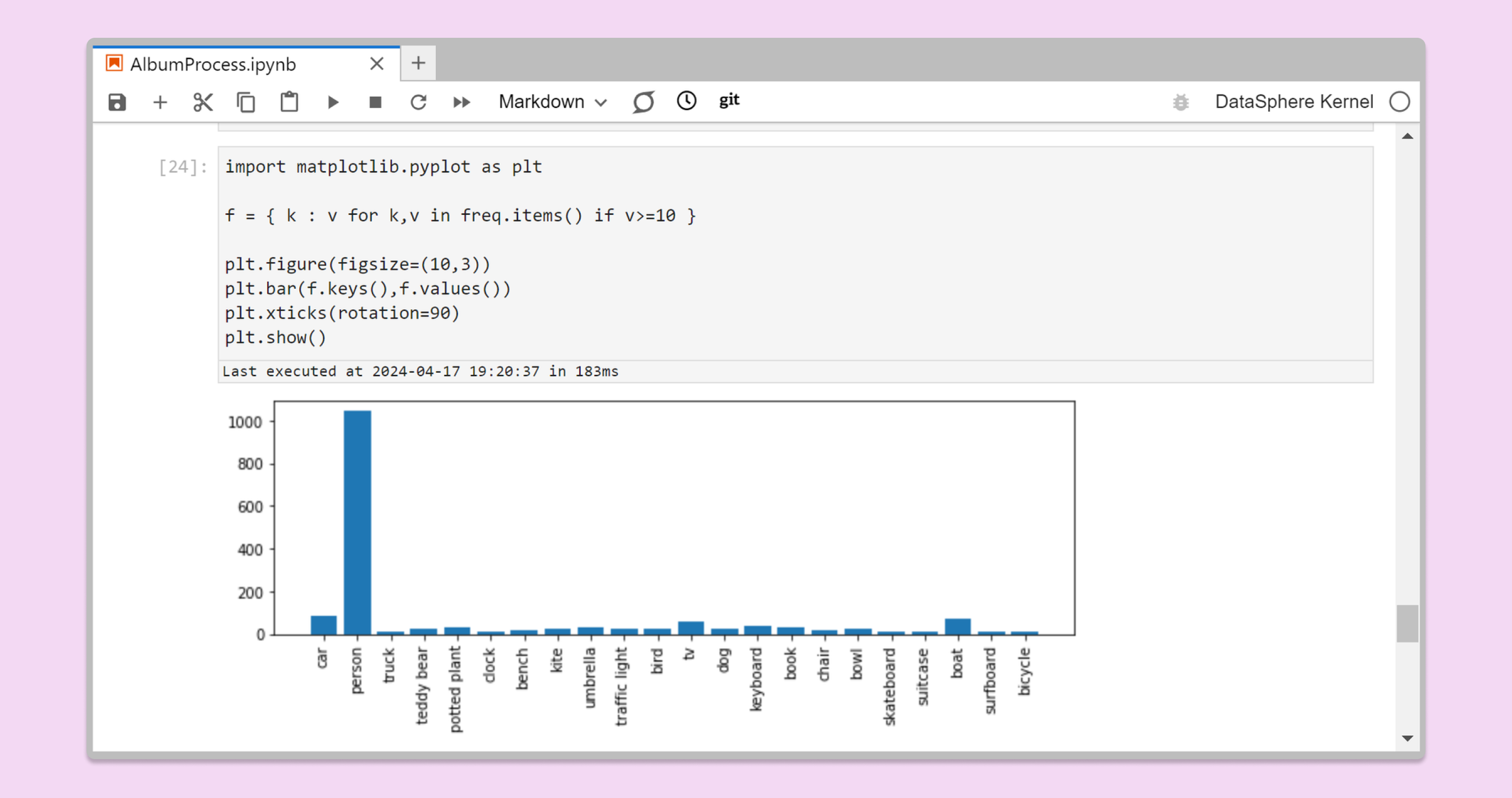Viewport: 1512px width, 798px height.
Task: Paste cell from the clipboard
Action: point(289,102)
